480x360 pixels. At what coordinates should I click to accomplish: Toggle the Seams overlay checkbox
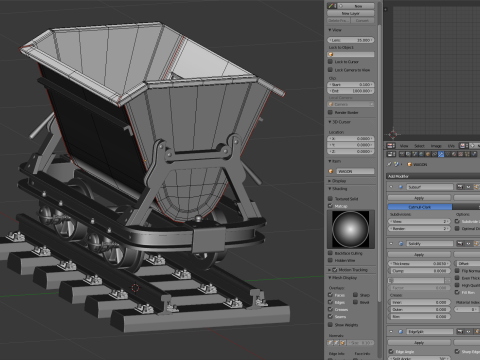pyautogui.click(x=330, y=316)
